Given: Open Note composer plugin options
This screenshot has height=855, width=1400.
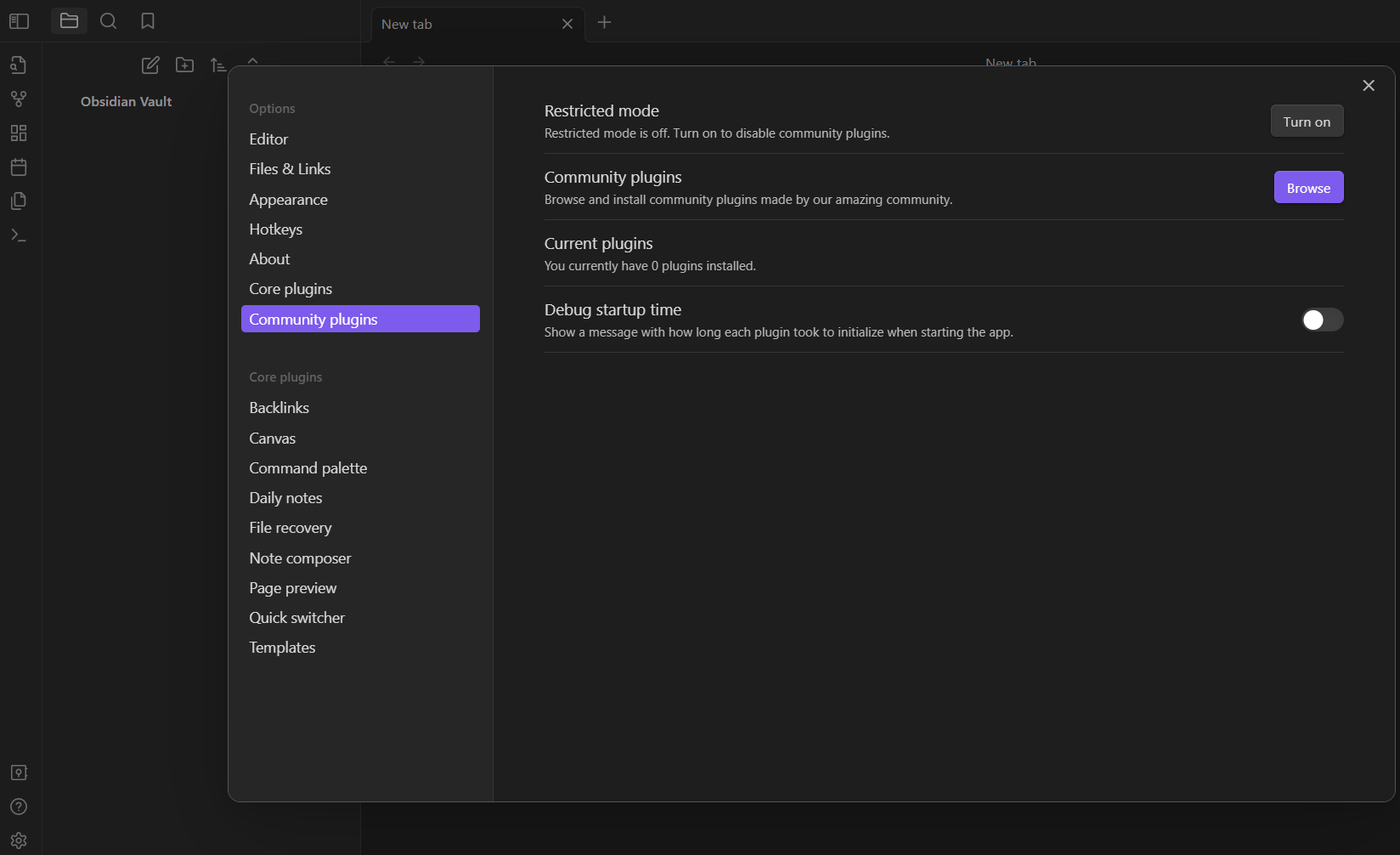Looking at the screenshot, I should 360,558.
